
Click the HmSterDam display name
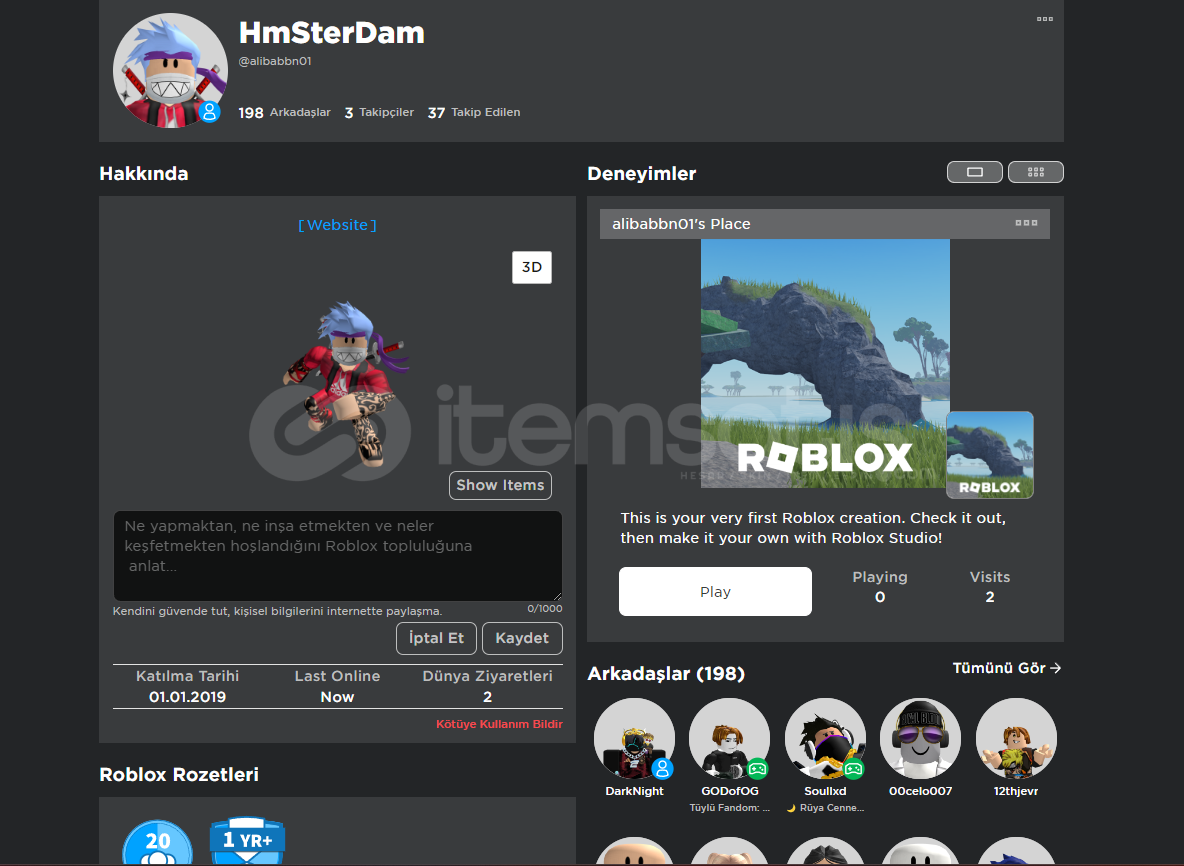(x=331, y=32)
